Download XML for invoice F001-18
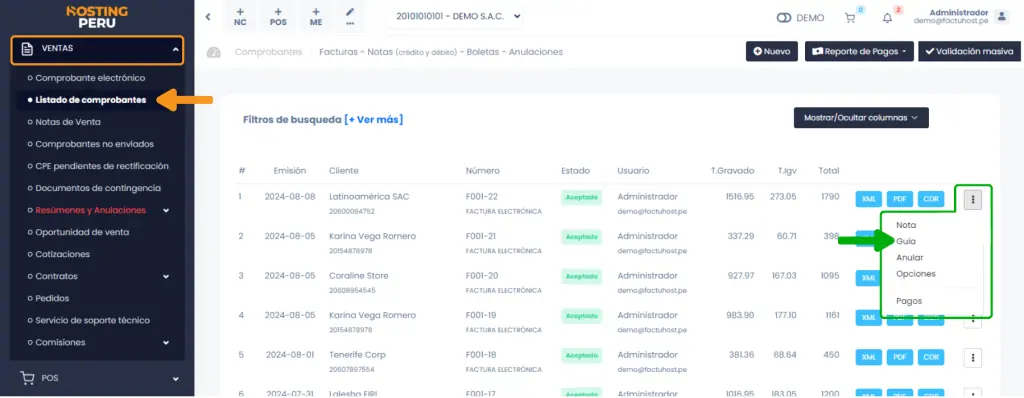1024x398 pixels. click(869, 357)
